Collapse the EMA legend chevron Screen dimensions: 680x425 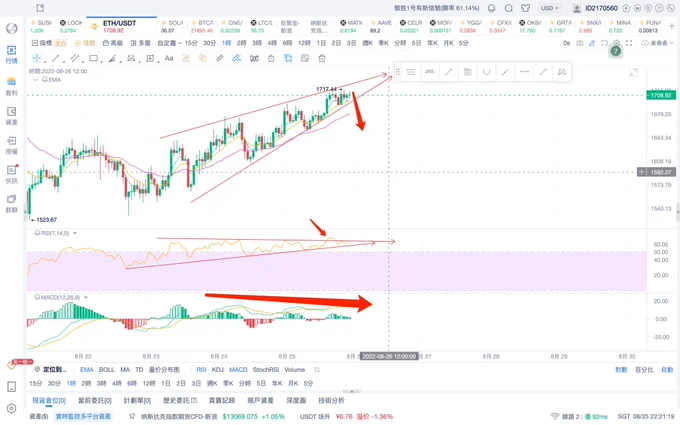point(36,80)
